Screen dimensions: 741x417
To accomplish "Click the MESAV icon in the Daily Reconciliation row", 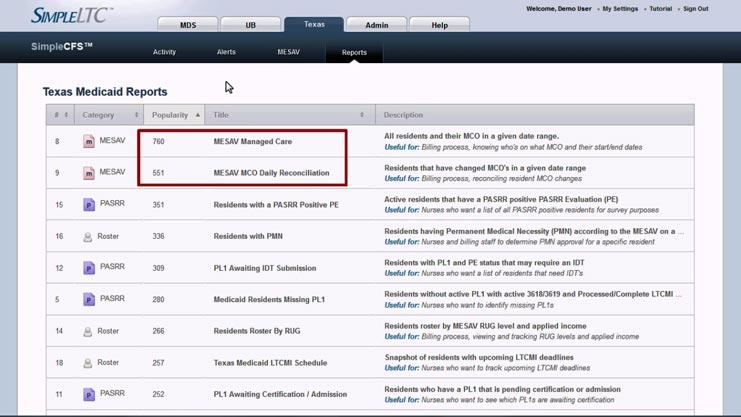I will [89, 173].
